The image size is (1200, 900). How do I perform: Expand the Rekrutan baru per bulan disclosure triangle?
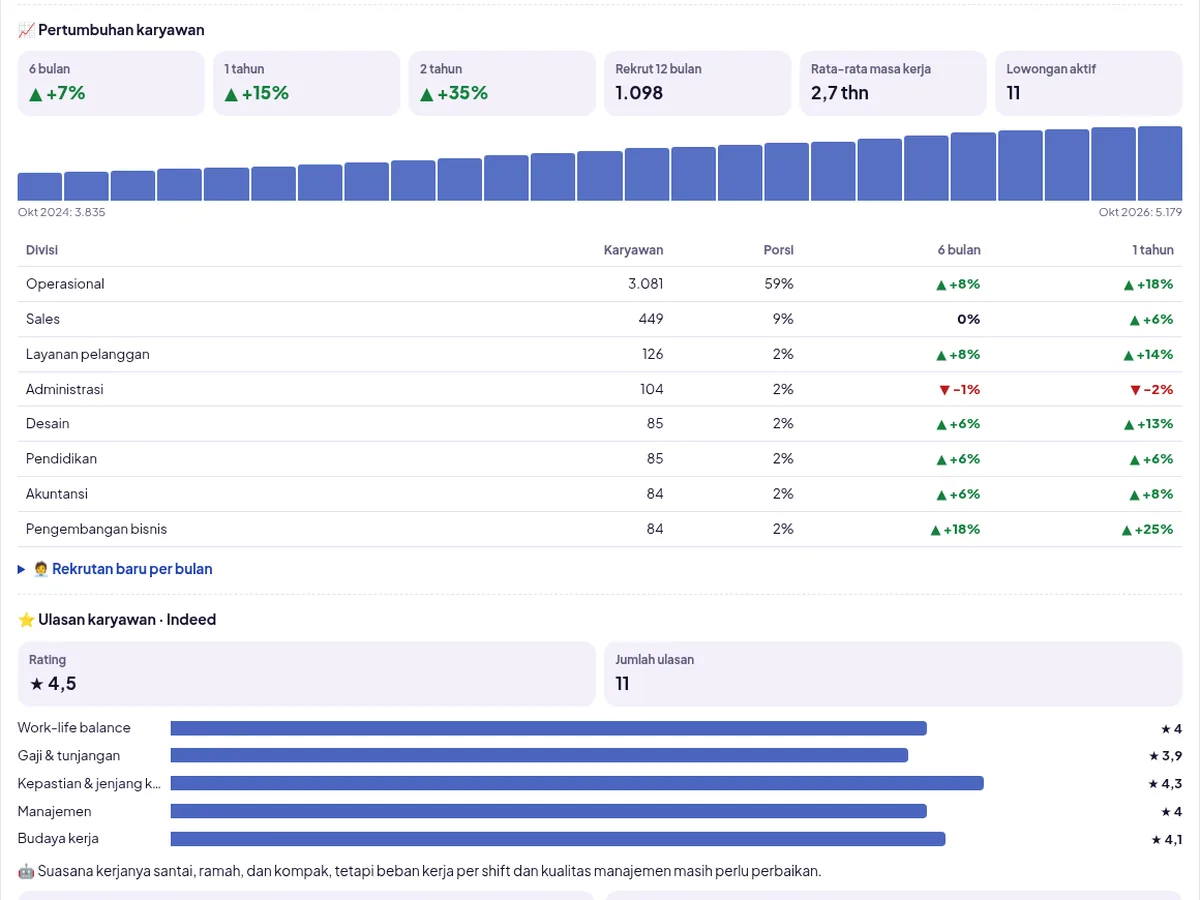(x=22, y=569)
